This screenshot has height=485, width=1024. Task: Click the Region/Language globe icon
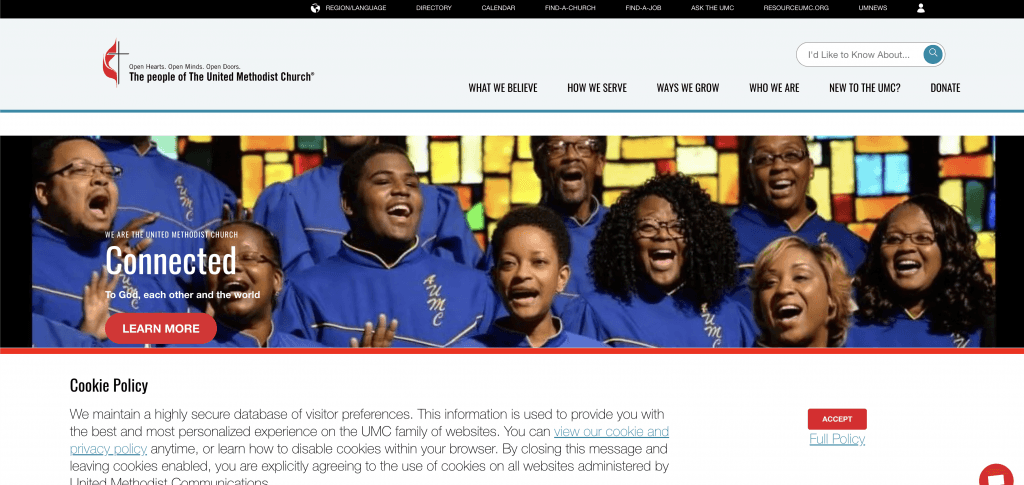click(315, 8)
